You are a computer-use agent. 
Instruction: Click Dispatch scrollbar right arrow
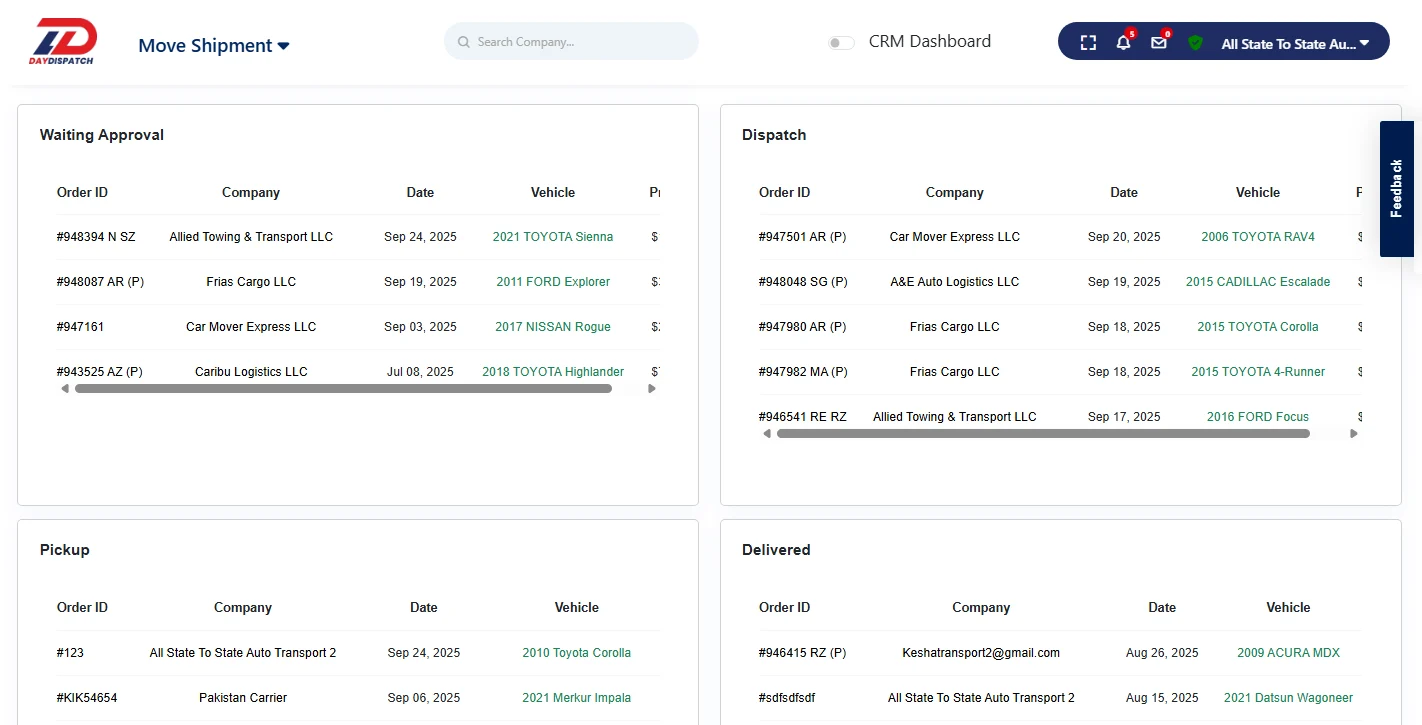point(1354,433)
